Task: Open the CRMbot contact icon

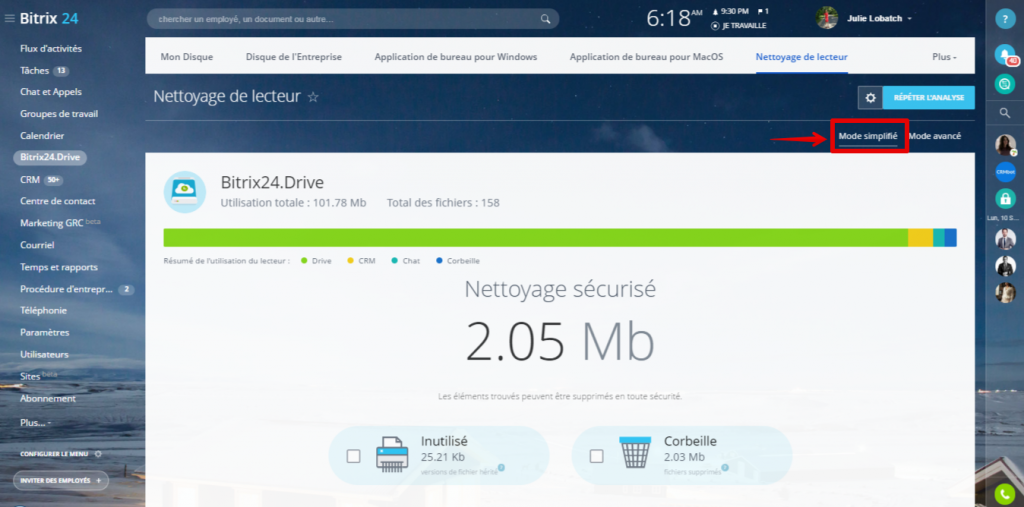Action: pyautogui.click(x=1005, y=171)
